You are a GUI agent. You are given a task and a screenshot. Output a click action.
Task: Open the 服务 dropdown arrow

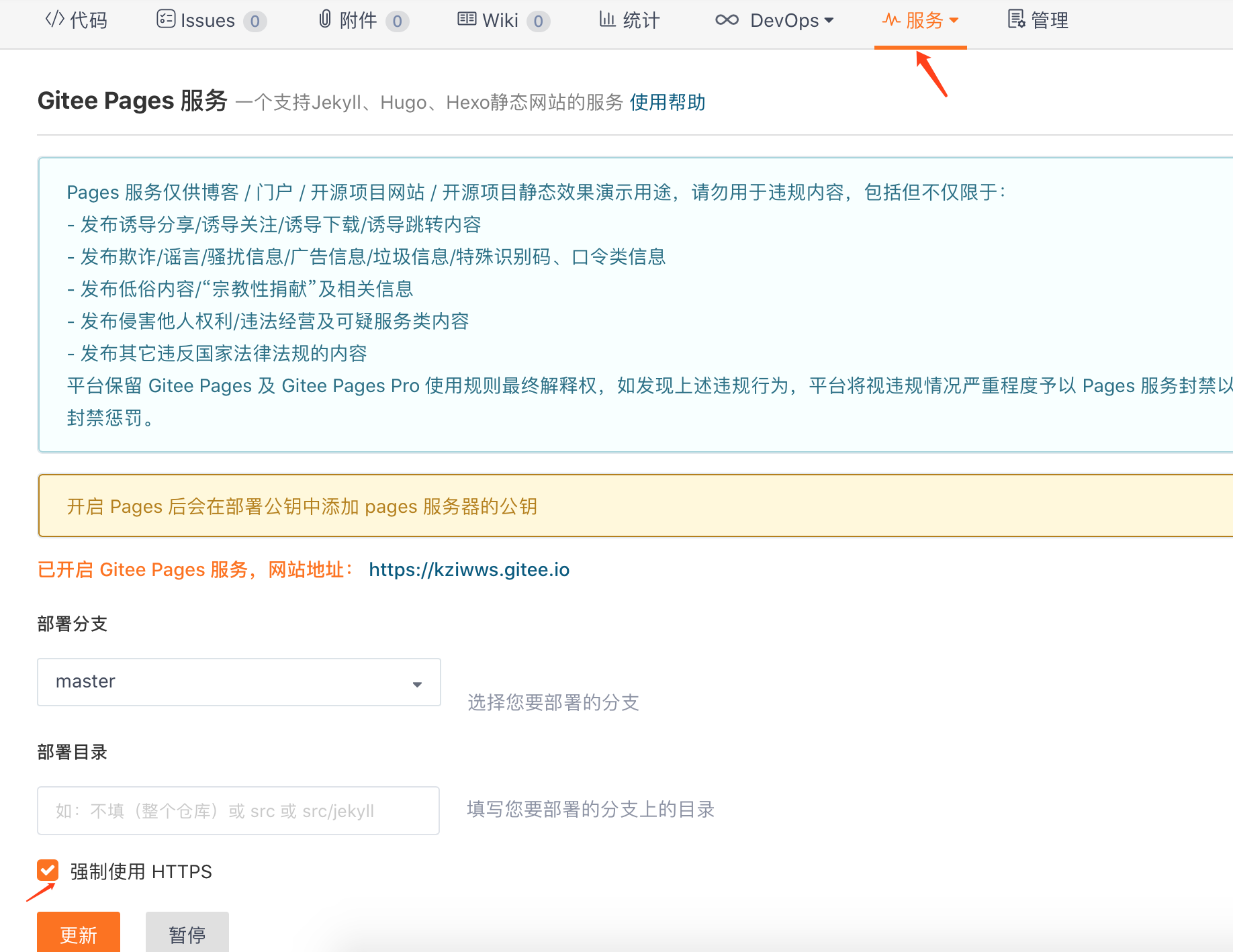[x=954, y=21]
